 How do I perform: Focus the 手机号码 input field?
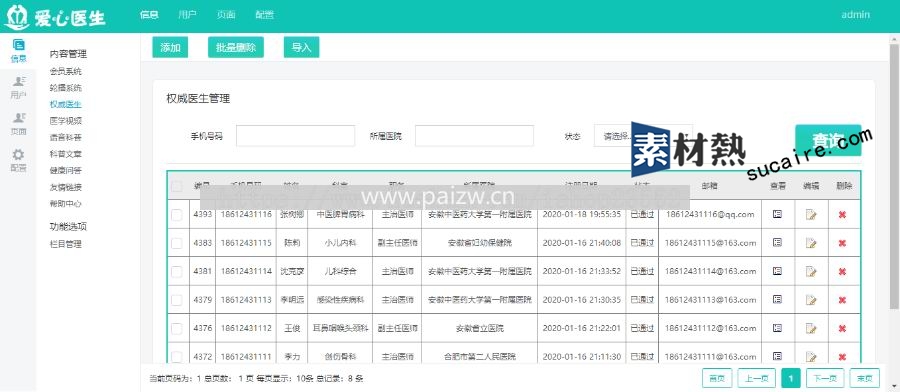pyautogui.click(x=296, y=136)
